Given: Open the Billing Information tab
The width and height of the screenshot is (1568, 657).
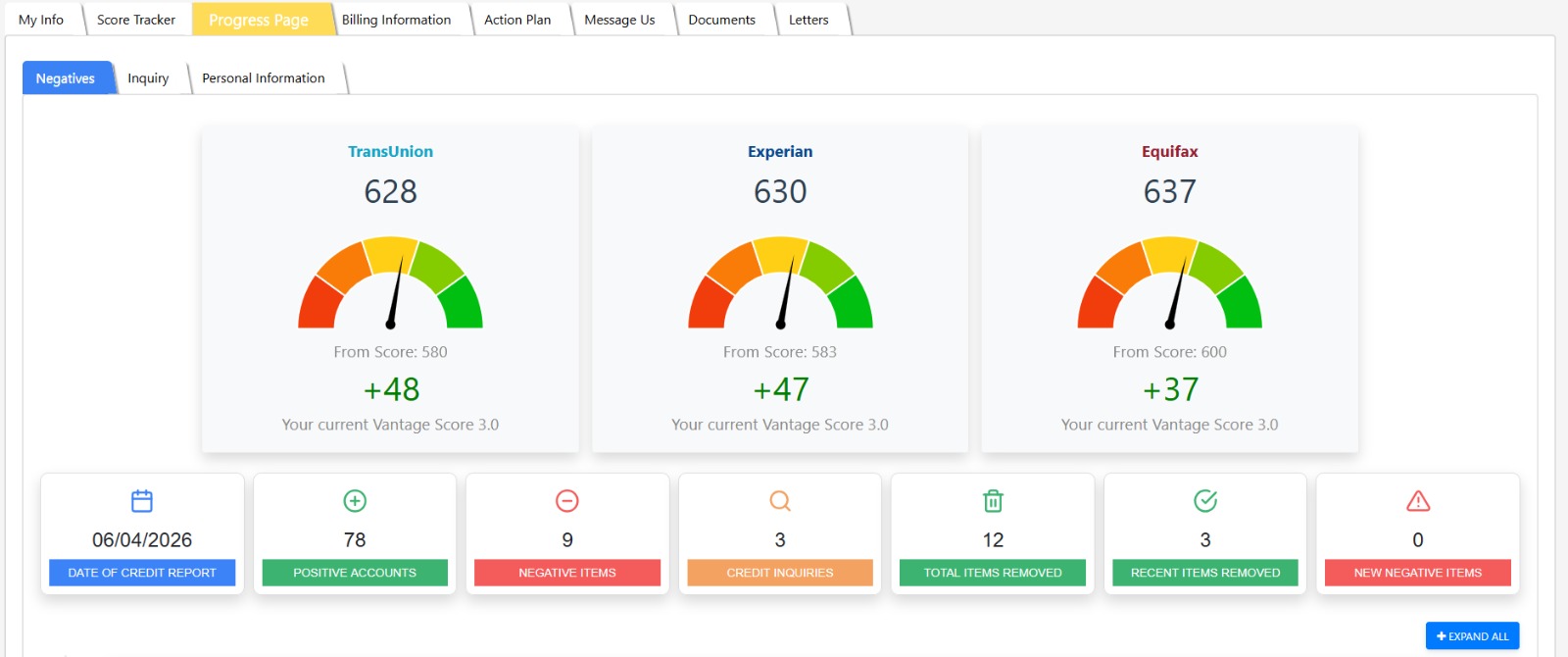Looking at the screenshot, I should pos(396,20).
